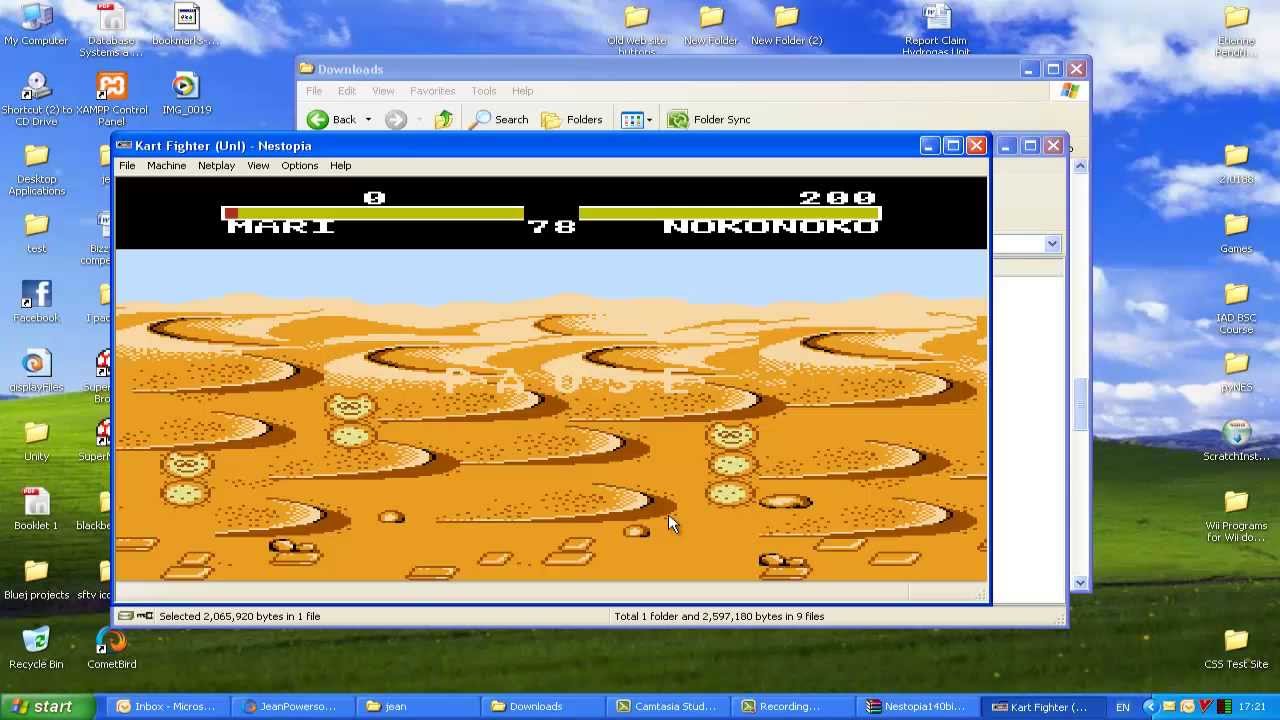Screen dimensions: 1280x720
Task: Select the Unity folder icon
Action: tap(36, 440)
